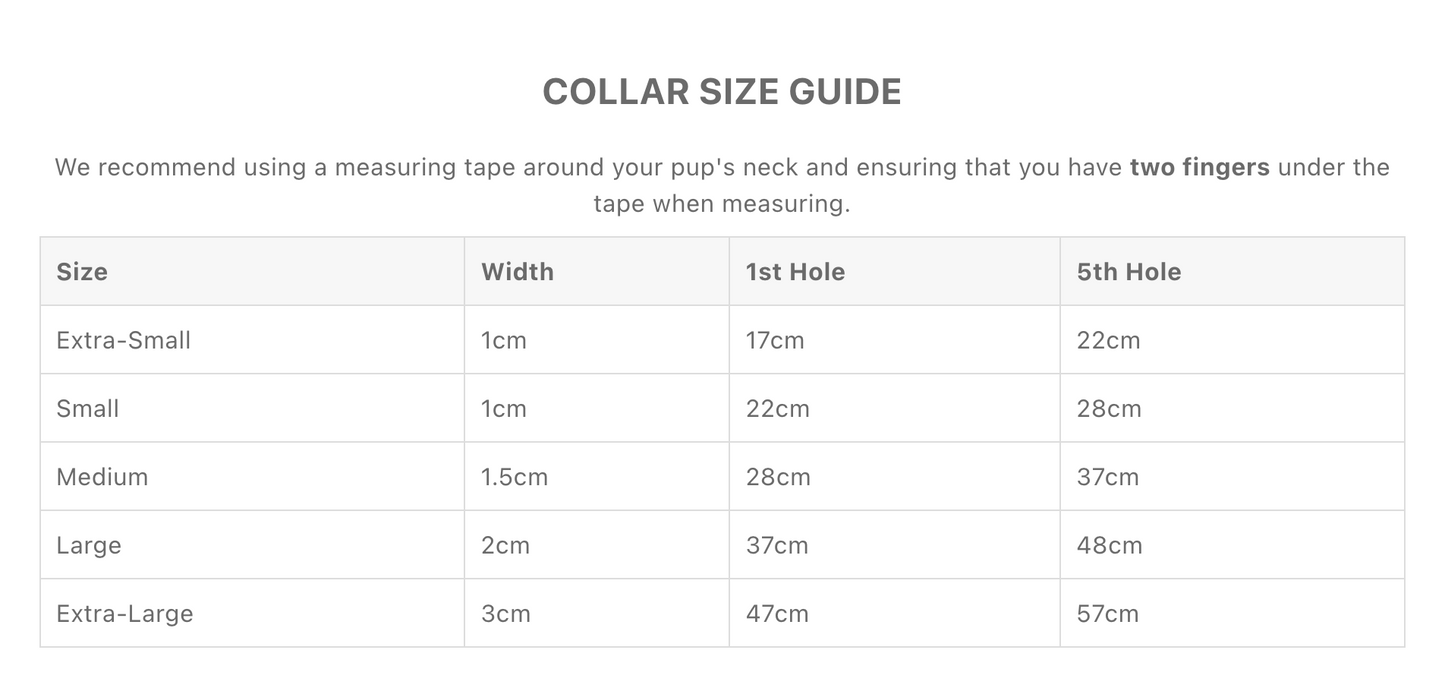Click the 17cm 1st Hole cell
Viewport: 1445px width, 691px height.
tap(775, 340)
